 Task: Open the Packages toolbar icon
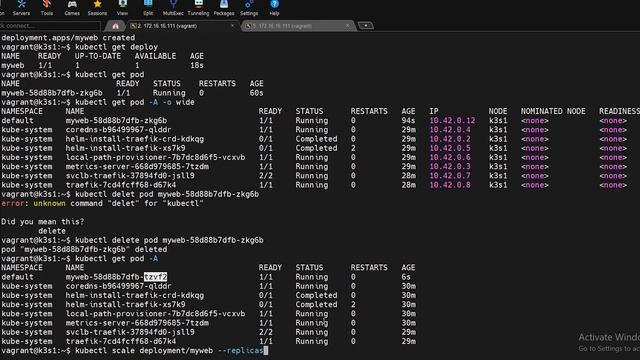point(224,7)
